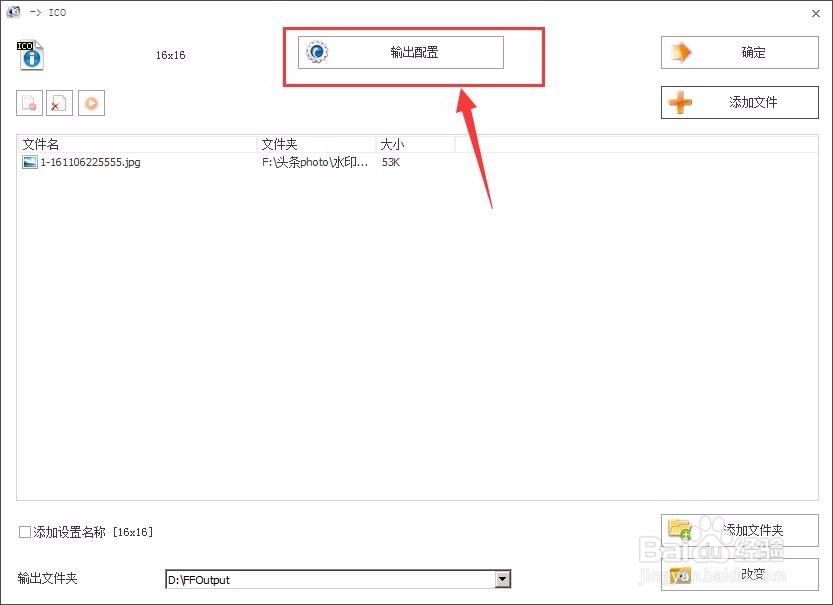
Task: Click the 添加文件 add file button
Action: (x=740, y=103)
